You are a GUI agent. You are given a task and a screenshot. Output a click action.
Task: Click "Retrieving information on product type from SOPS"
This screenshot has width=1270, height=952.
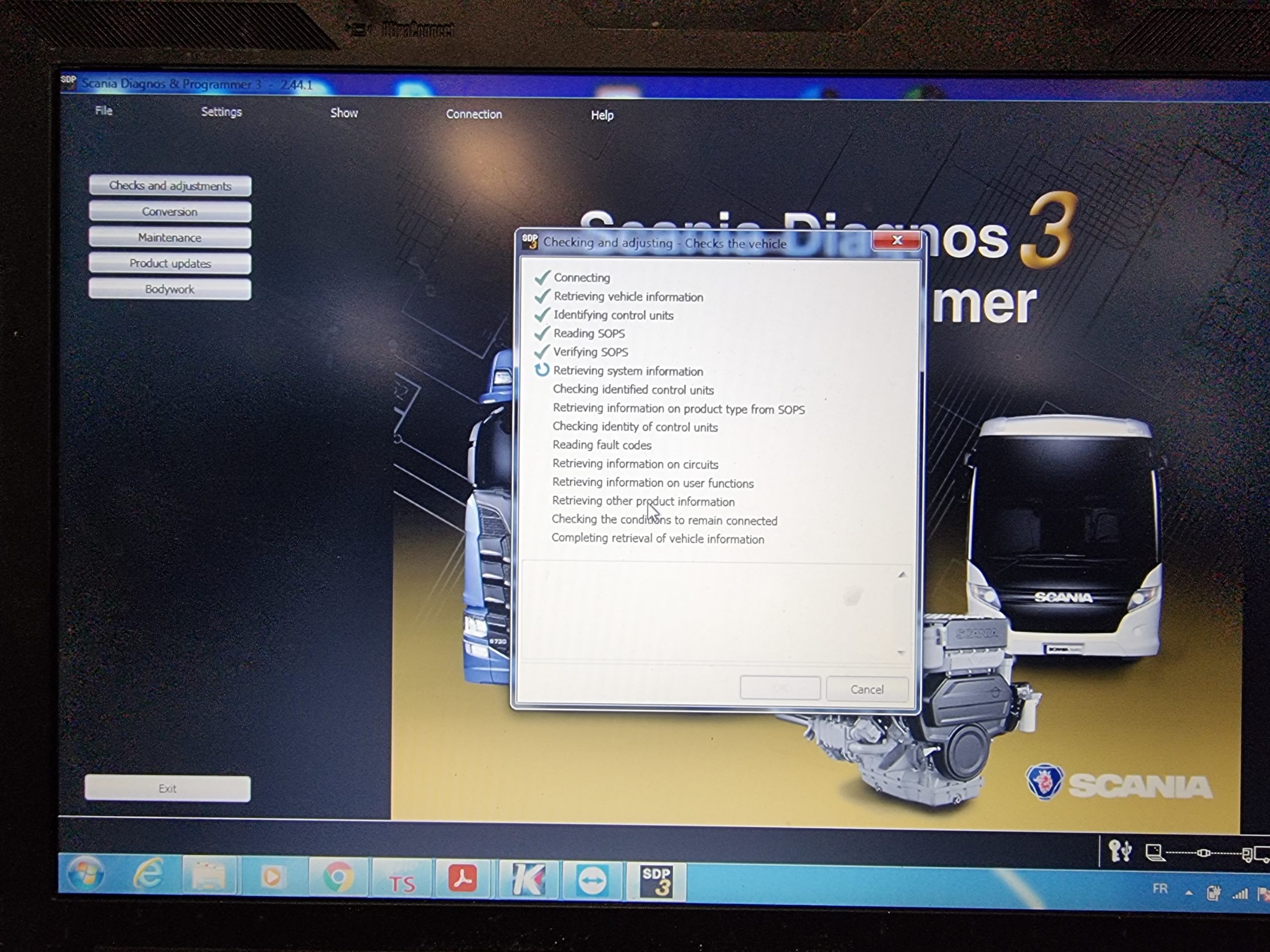tap(679, 409)
